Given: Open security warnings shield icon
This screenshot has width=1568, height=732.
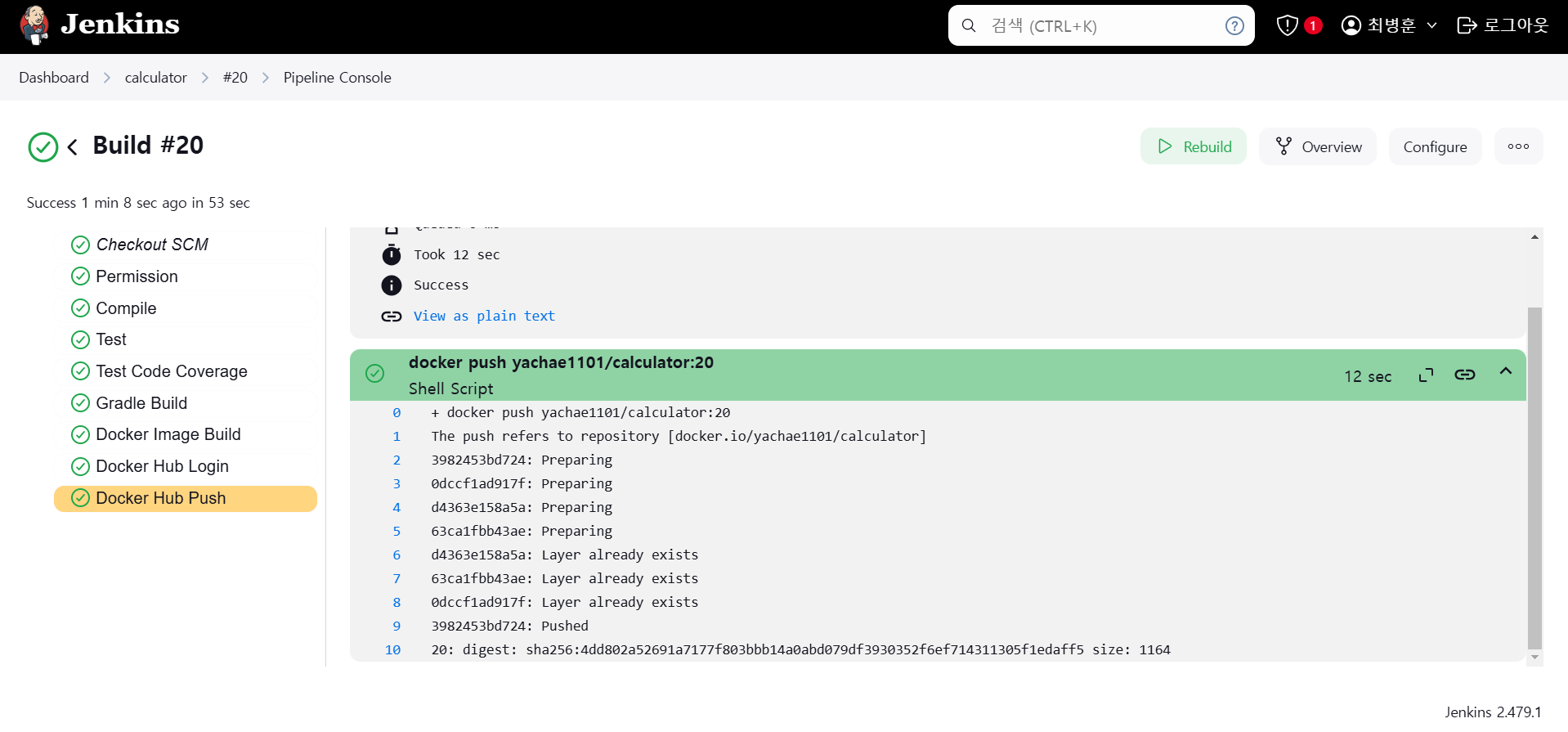Looking at the screenshot, I should click(x=1288, y=26).
